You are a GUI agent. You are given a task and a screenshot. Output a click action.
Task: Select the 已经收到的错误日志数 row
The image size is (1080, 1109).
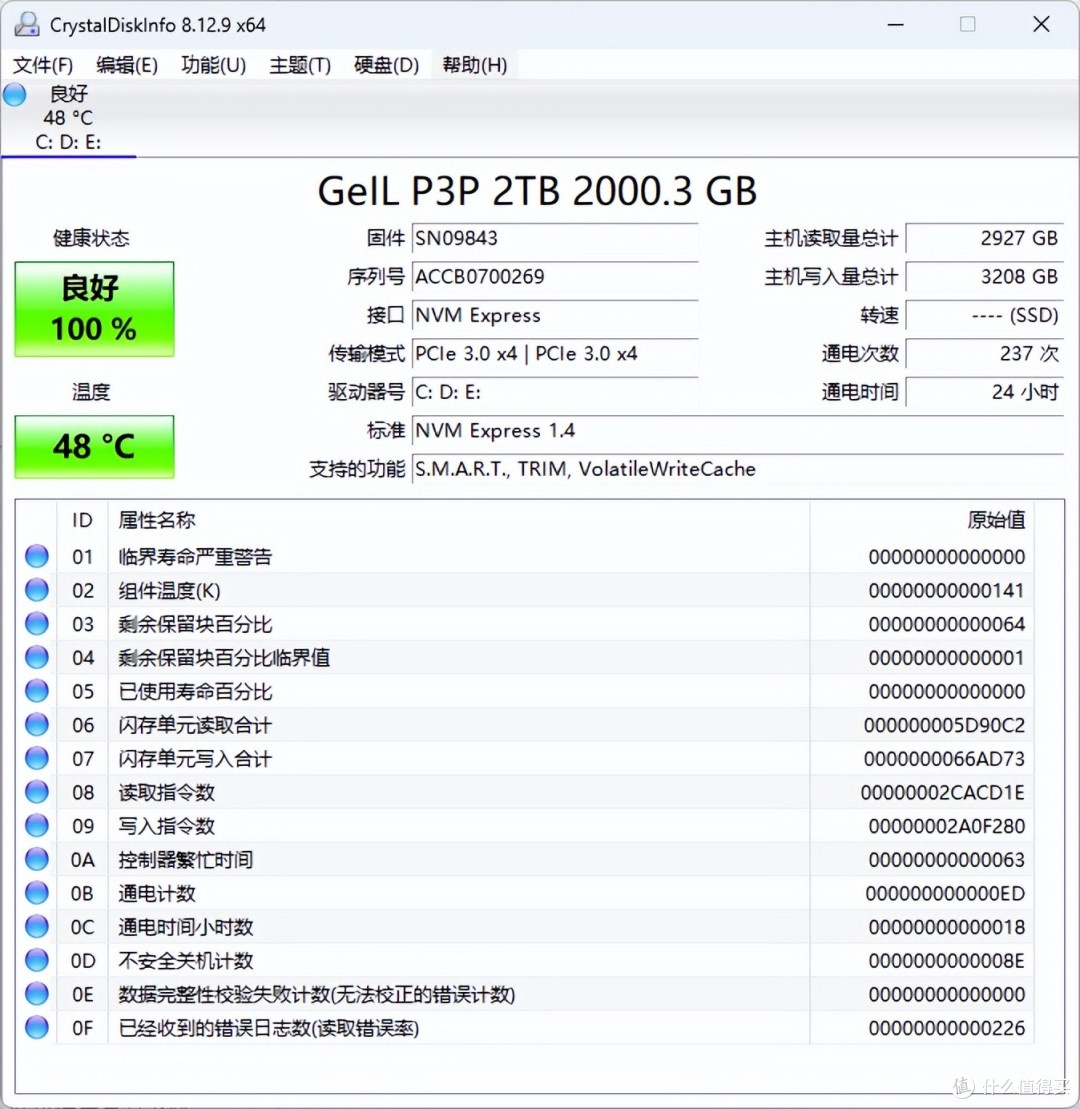click(x=525, y=1028)
